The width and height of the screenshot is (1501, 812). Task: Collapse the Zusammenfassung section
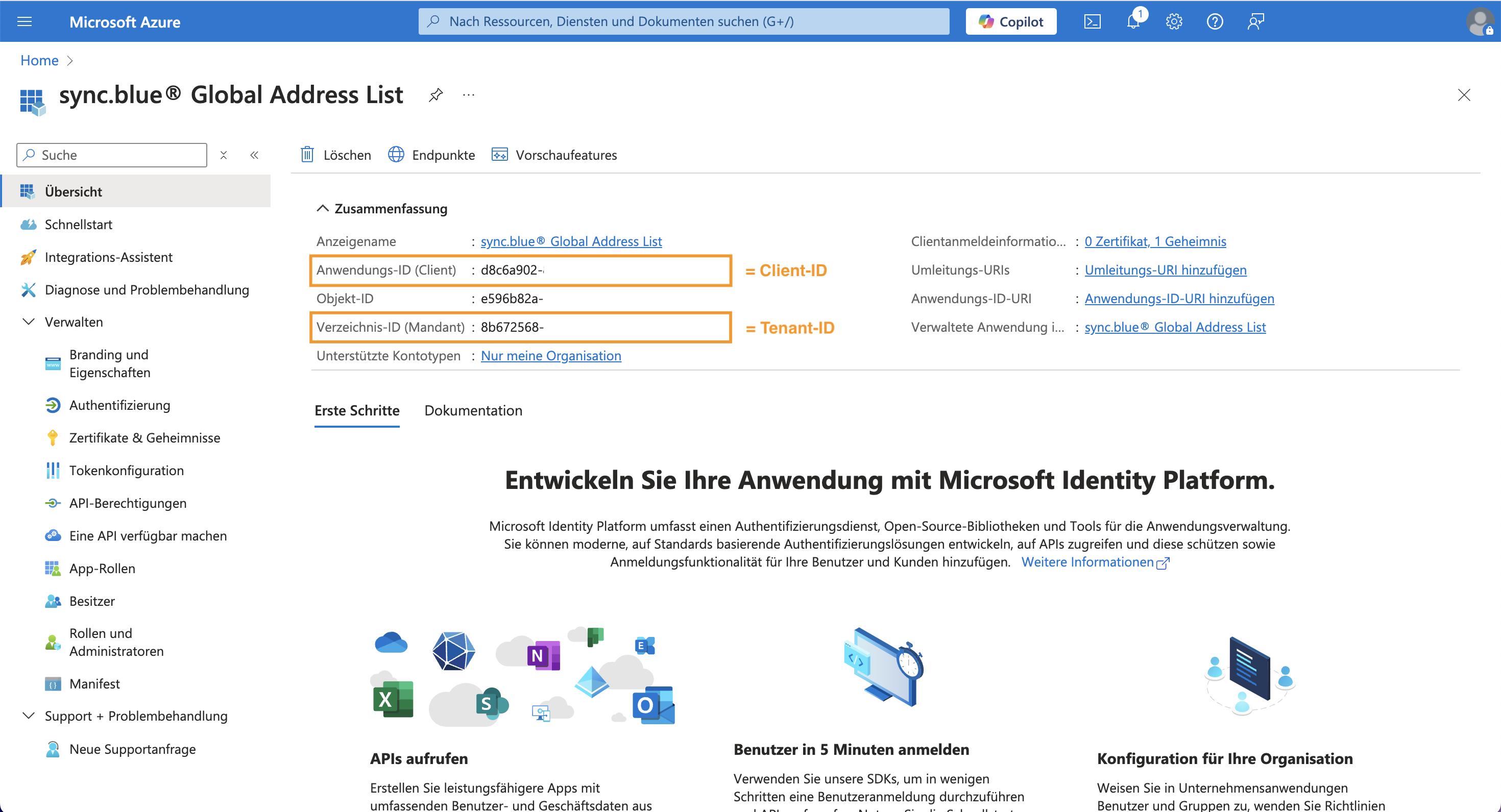(x=322, y=208)
